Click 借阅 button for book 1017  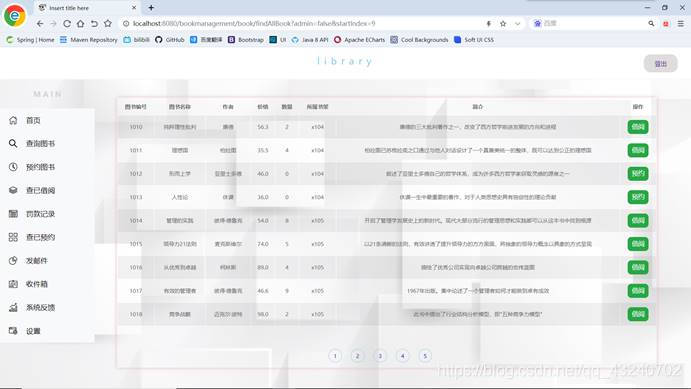coord(638,290)
